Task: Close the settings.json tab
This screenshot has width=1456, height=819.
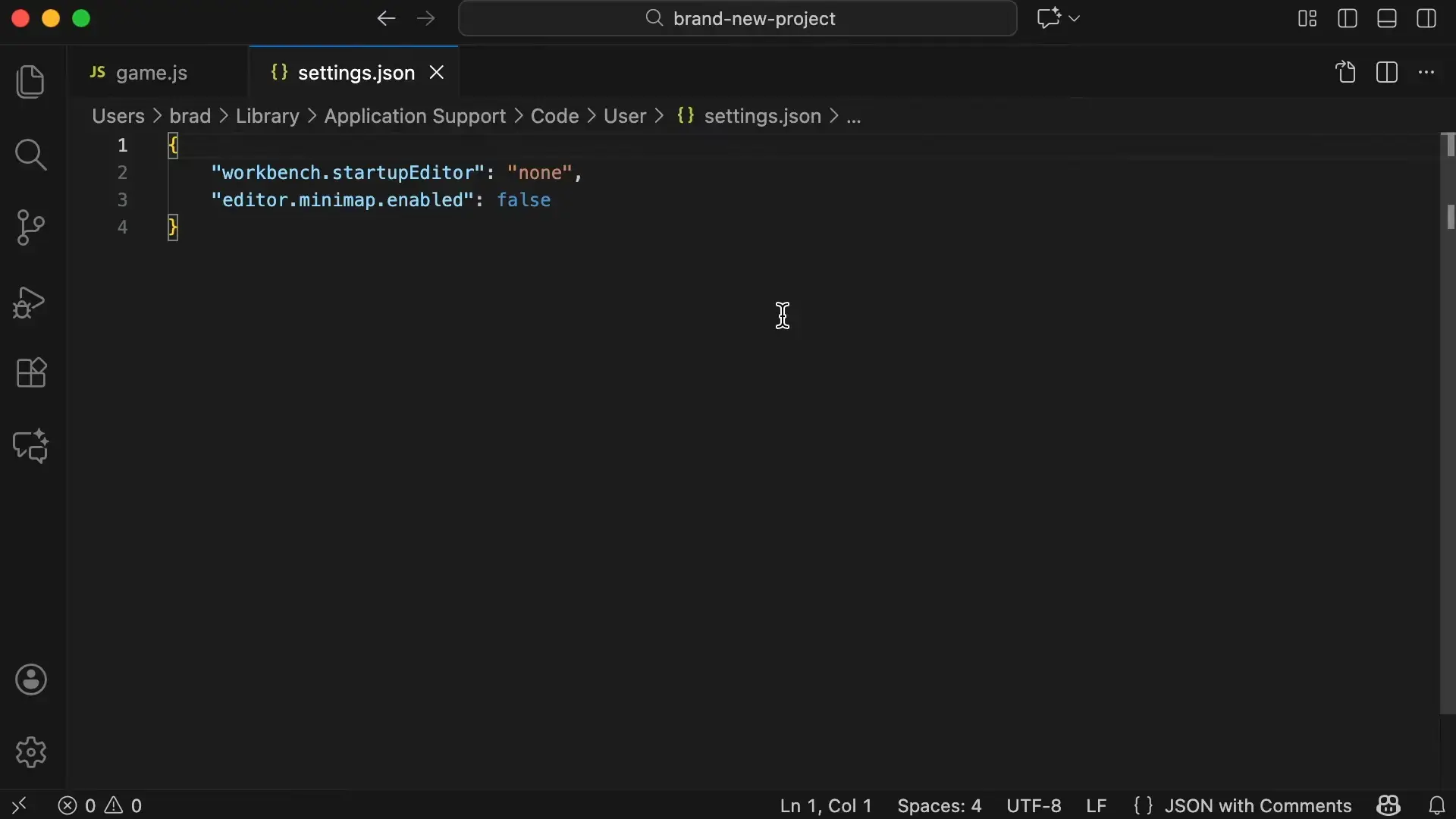Action: [x=437, y=72]
